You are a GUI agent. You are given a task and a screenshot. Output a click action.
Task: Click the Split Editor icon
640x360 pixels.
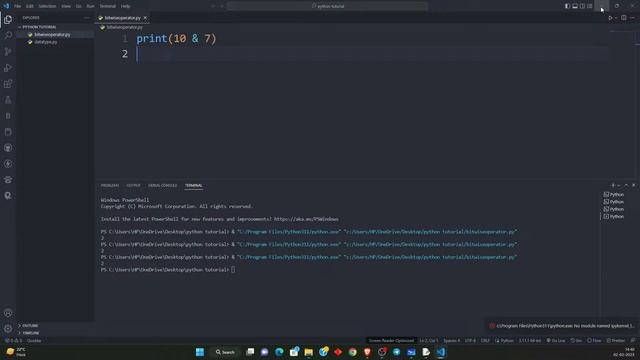(x=624, y=18)
